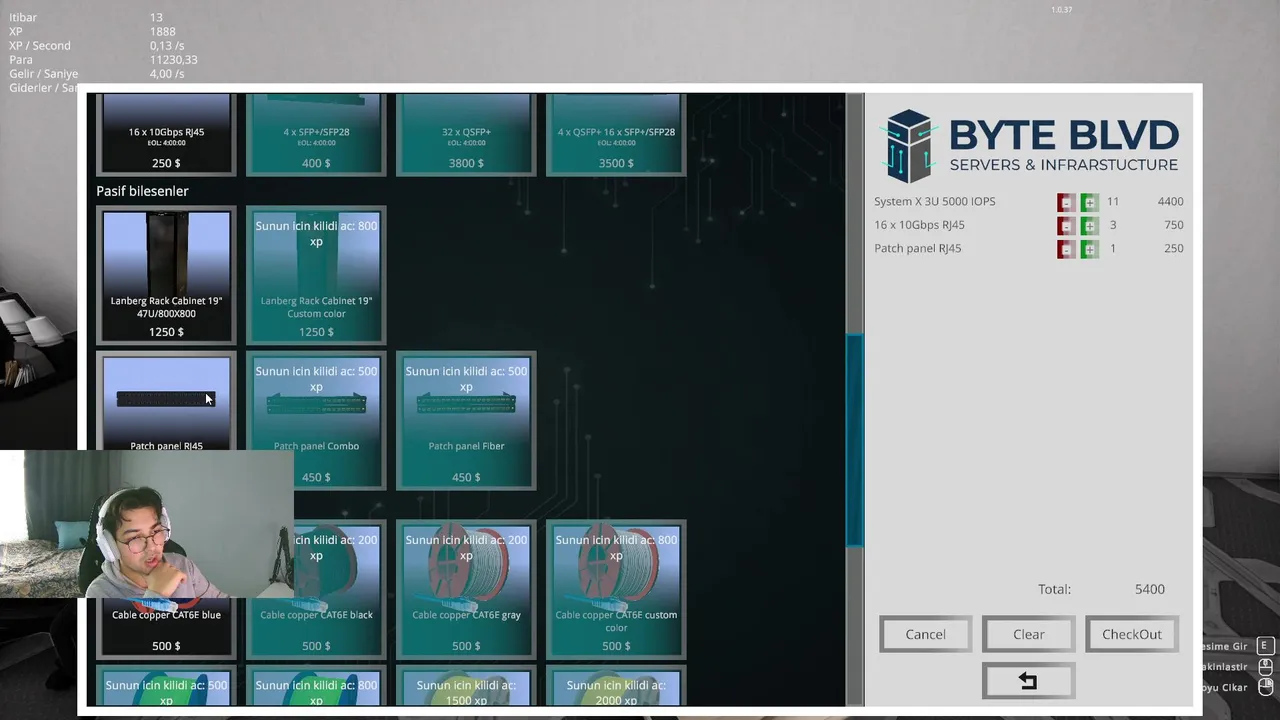Click the CheckOut button

(1131, 634)
